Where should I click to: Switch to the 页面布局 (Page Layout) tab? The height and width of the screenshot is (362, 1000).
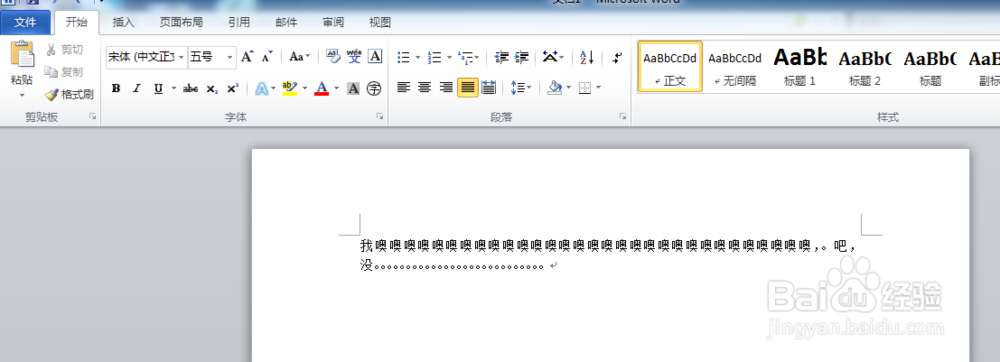181,22
